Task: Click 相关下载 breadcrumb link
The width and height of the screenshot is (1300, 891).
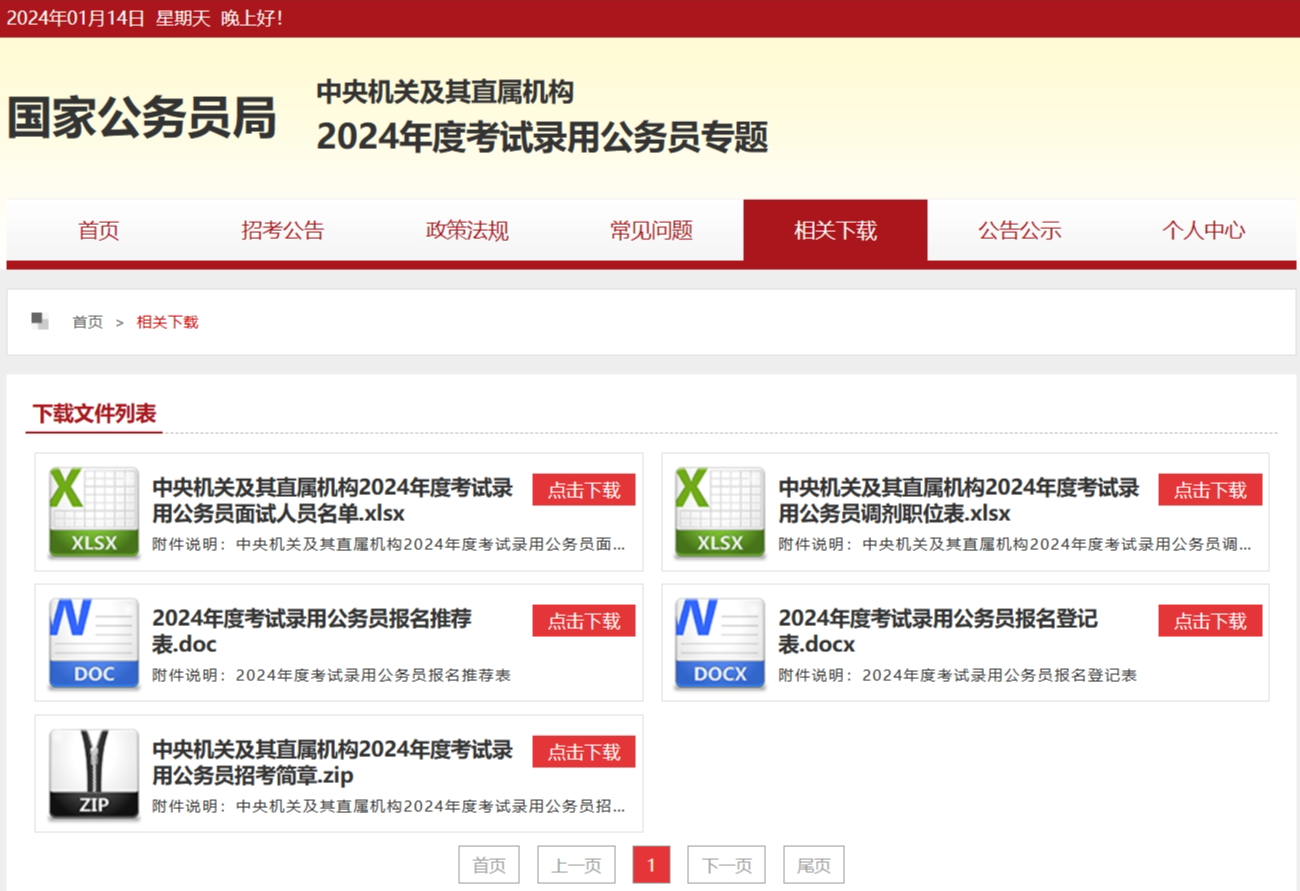Action: [167, 322]
